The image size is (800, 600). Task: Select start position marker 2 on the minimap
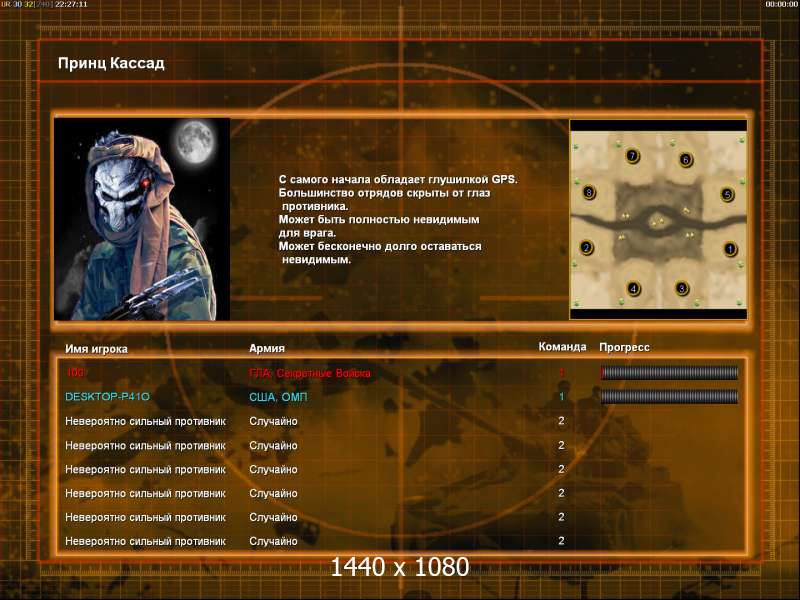pyautogui.click(x=586, y=247)
